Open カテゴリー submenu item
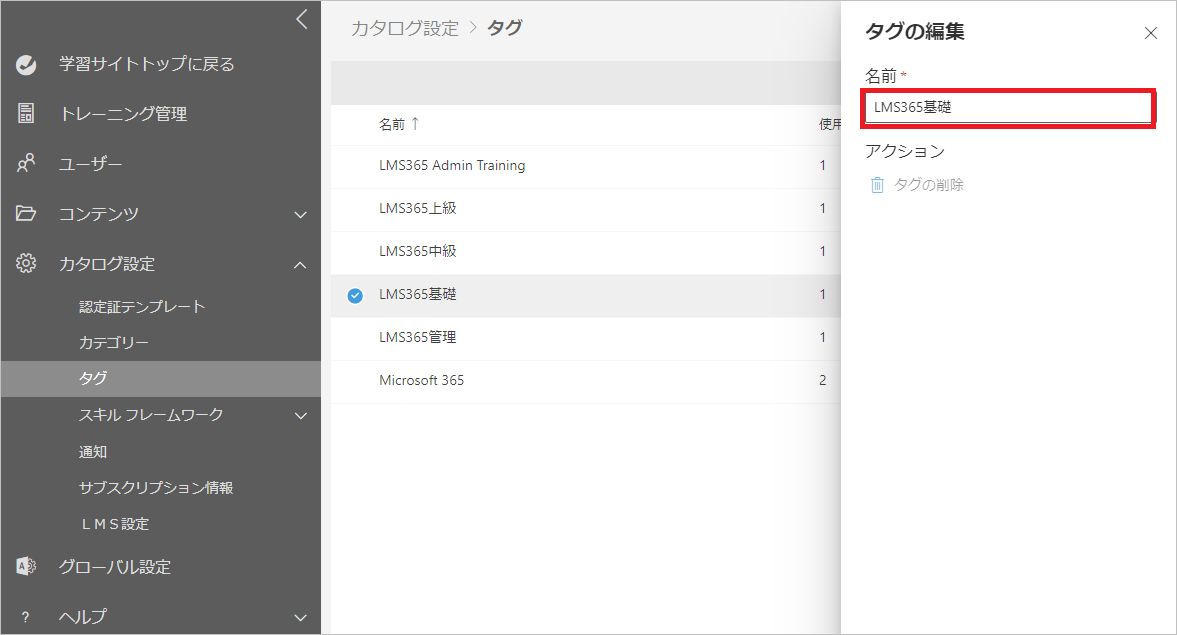Viewport: 1177px width, 635px height. 113,342
